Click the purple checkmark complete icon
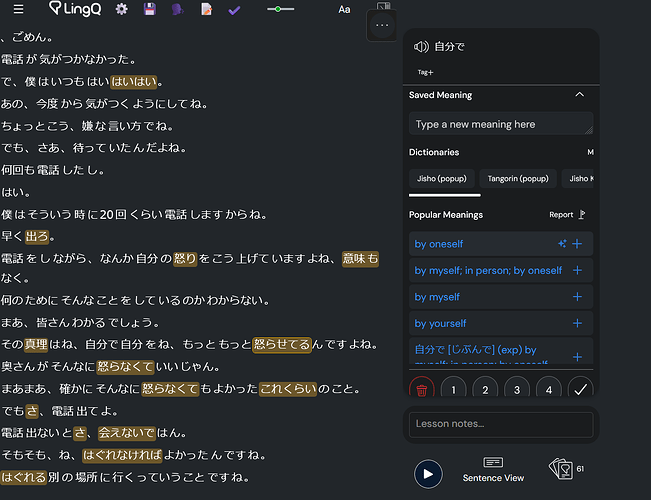 click(x=234, y=10)
